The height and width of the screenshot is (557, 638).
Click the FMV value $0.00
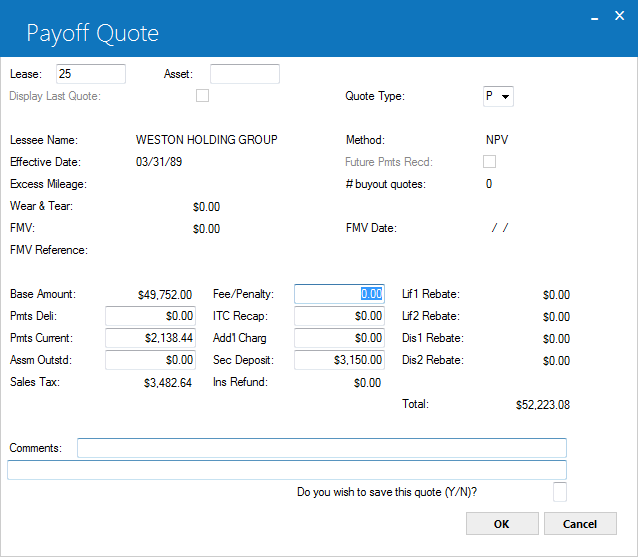coord(206,229)
